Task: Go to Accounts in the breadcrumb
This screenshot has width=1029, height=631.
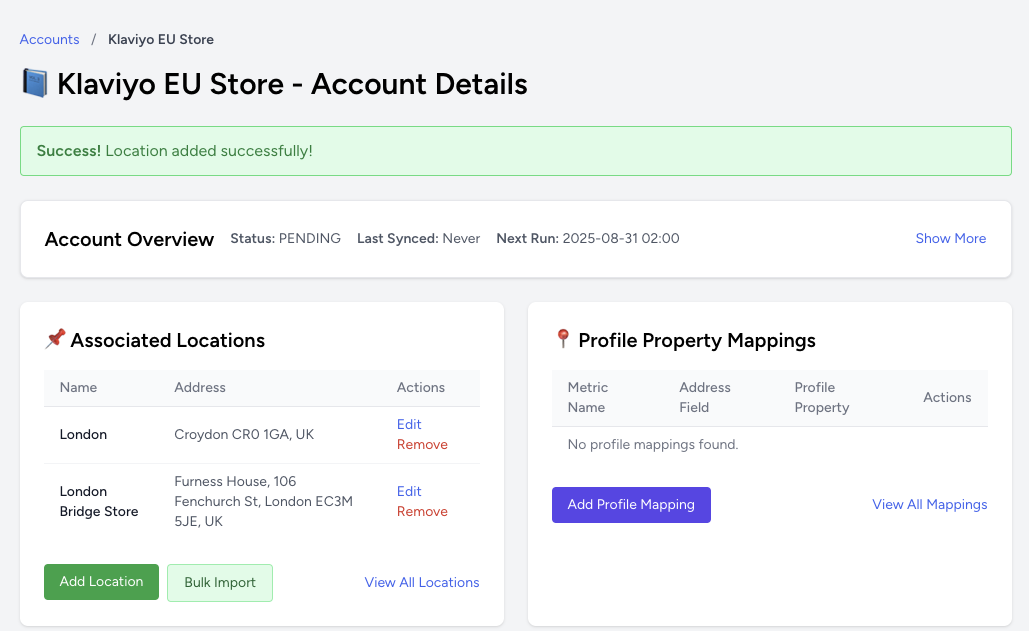Action: [x=49, y=40]
